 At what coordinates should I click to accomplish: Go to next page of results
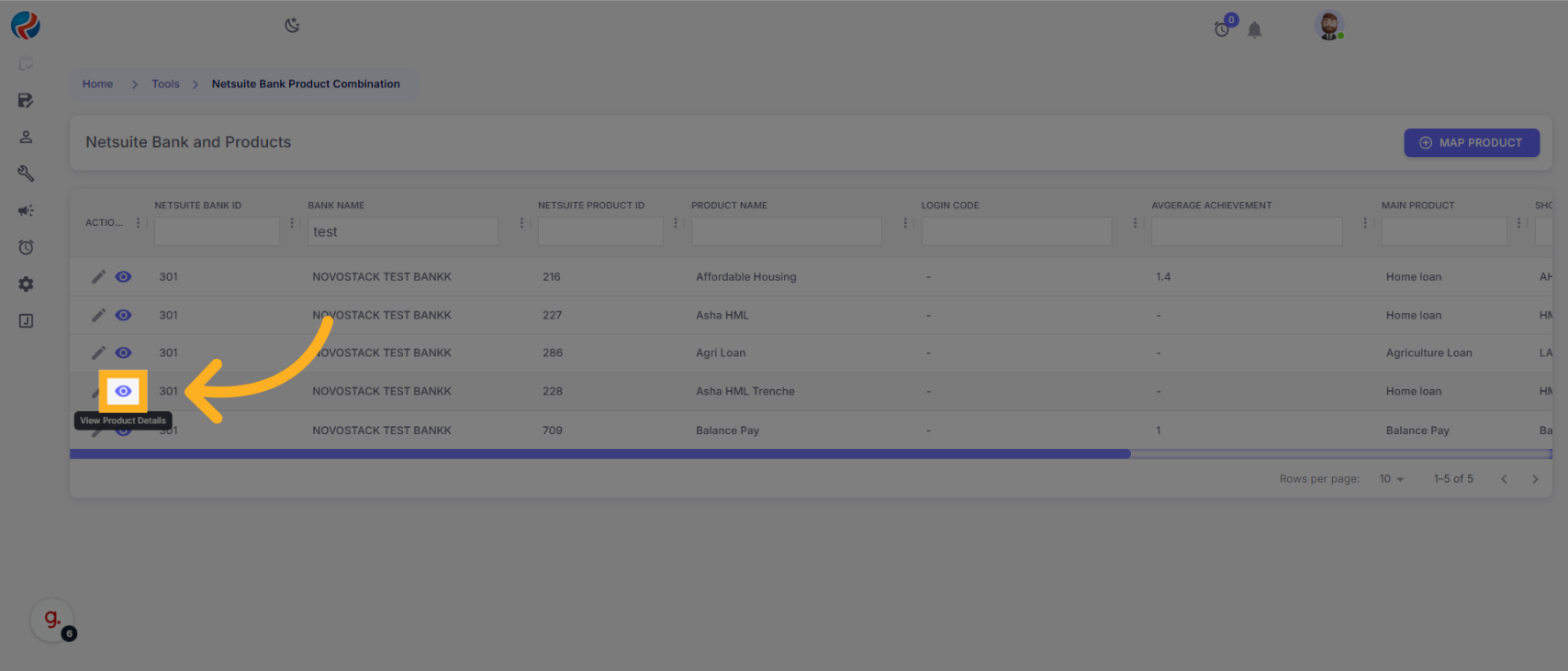(x=1535, y=479)
